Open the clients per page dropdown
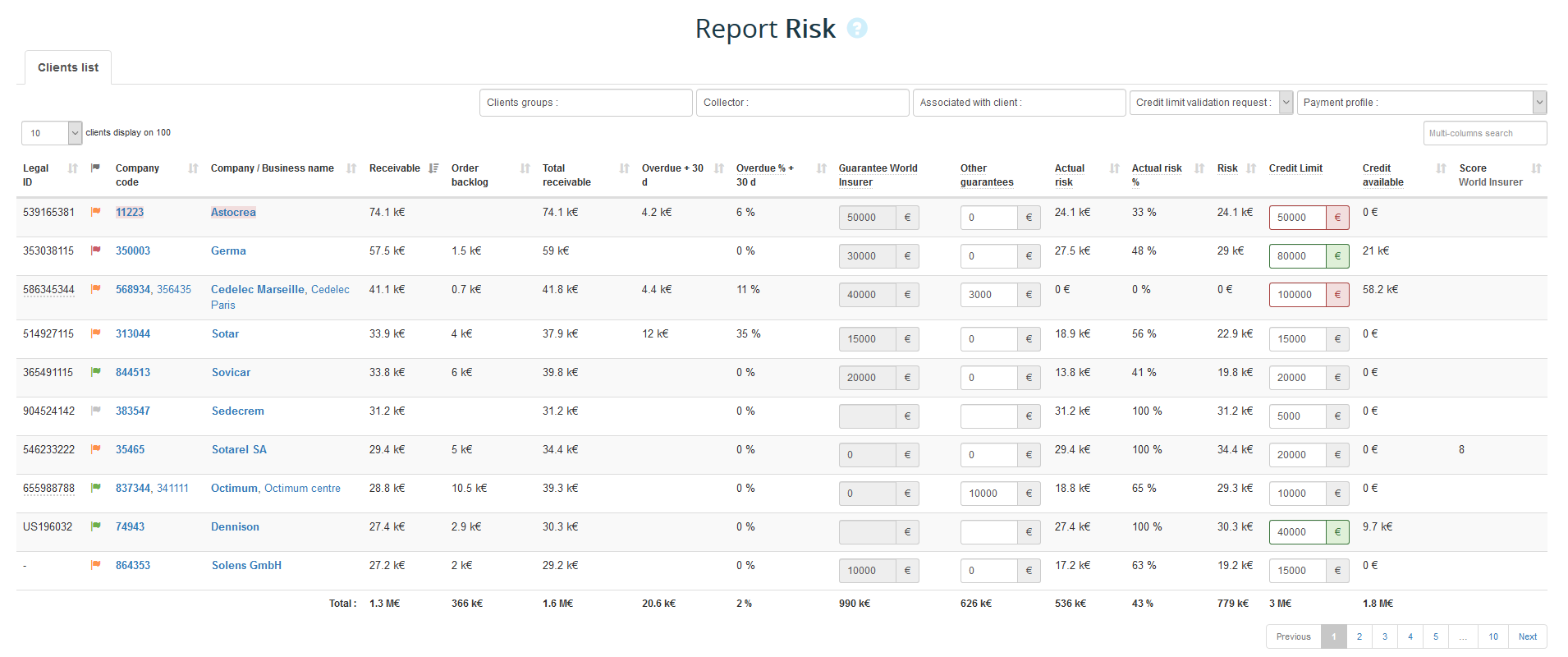The image size is (1568, 657). (x=51, y=133)
